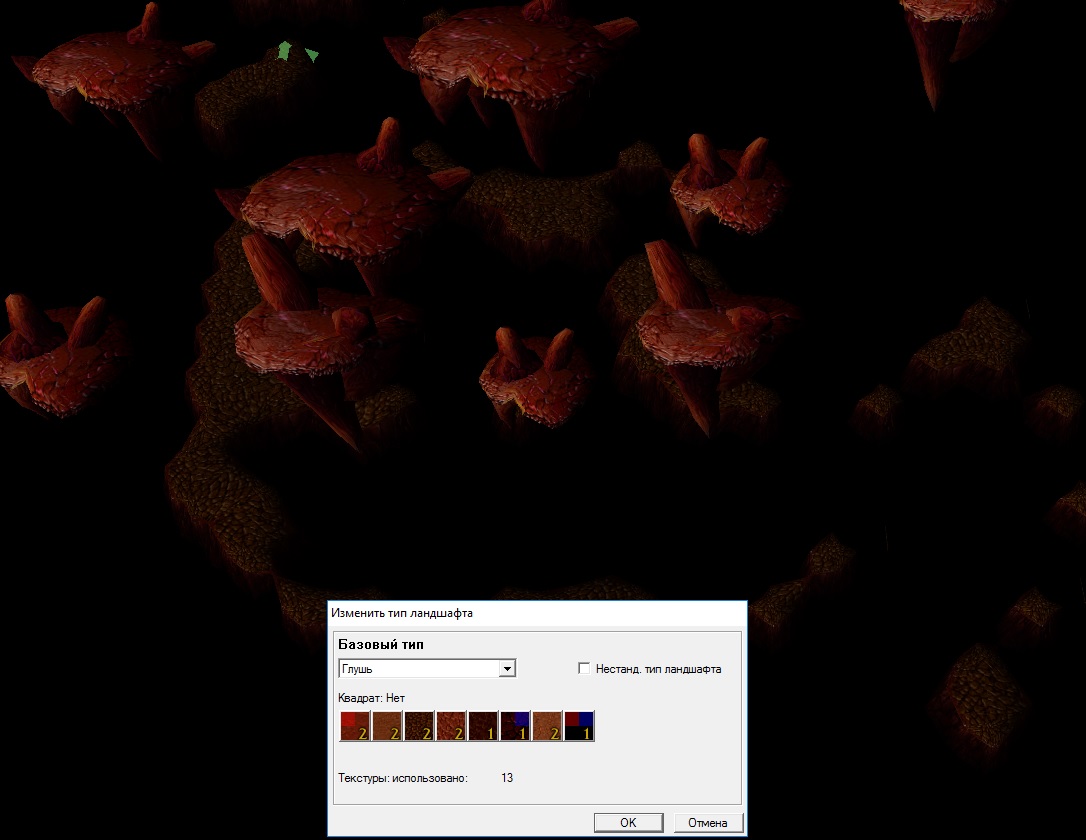Pick the fifth, dark brown tile numbered 1
The image size is (1086, 840).
tap(483, 726)
